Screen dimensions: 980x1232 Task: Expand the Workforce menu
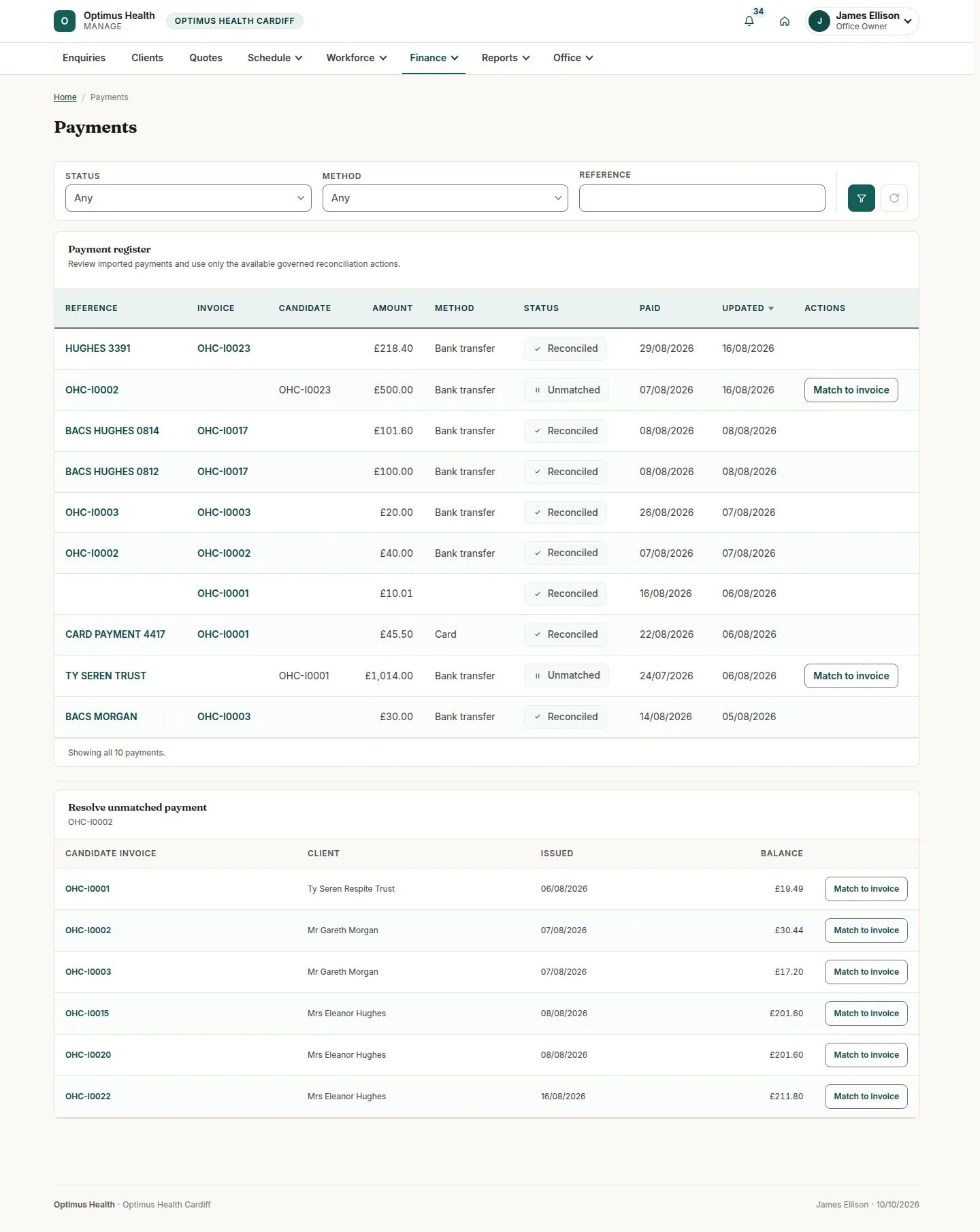[x=357, y=58]
